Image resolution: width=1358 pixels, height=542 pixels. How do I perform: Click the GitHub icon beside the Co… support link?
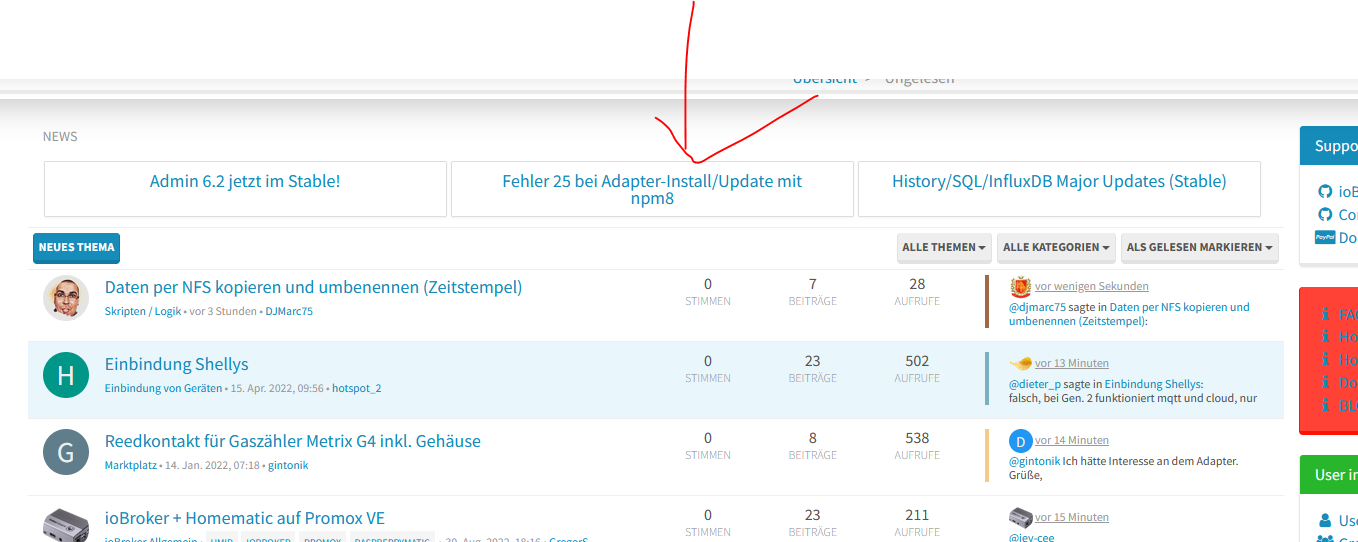(1325, 214)
